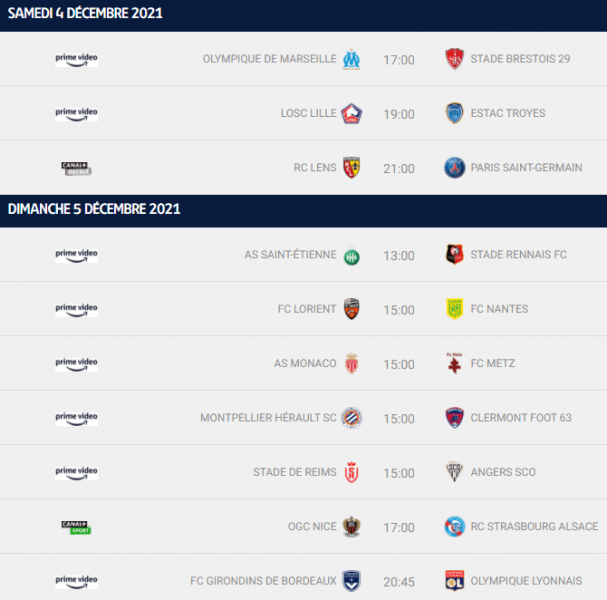Click the Olympique de Marseille club crest
The width and height of the screenshot is (607, 600).
pyautogui.click(x=351, y=59)
